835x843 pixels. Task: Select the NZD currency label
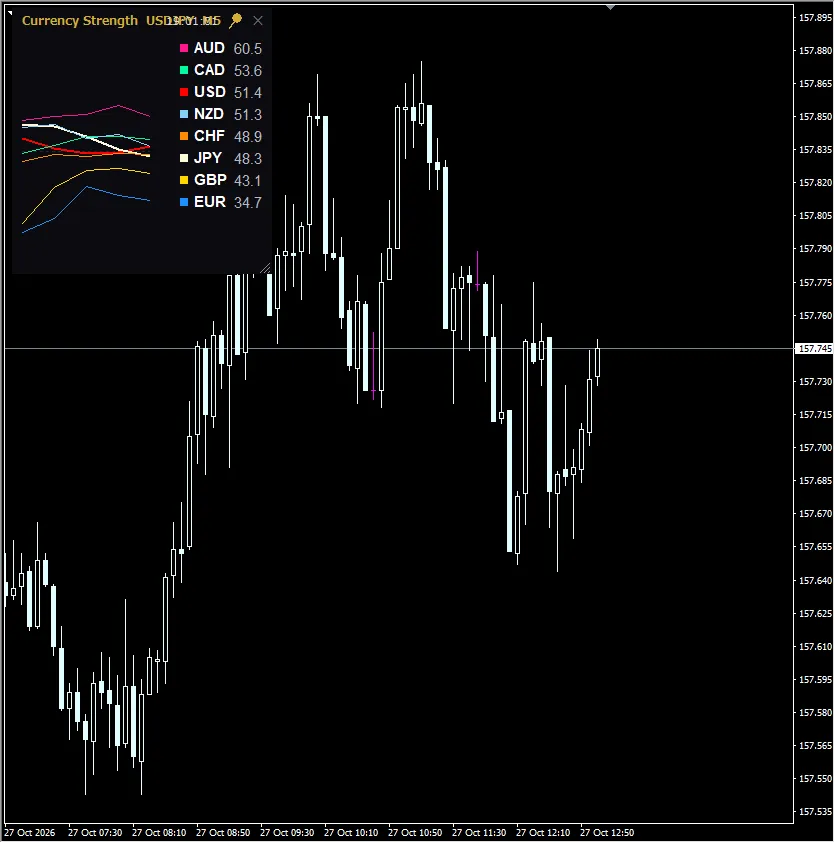[x=209, y=114]
